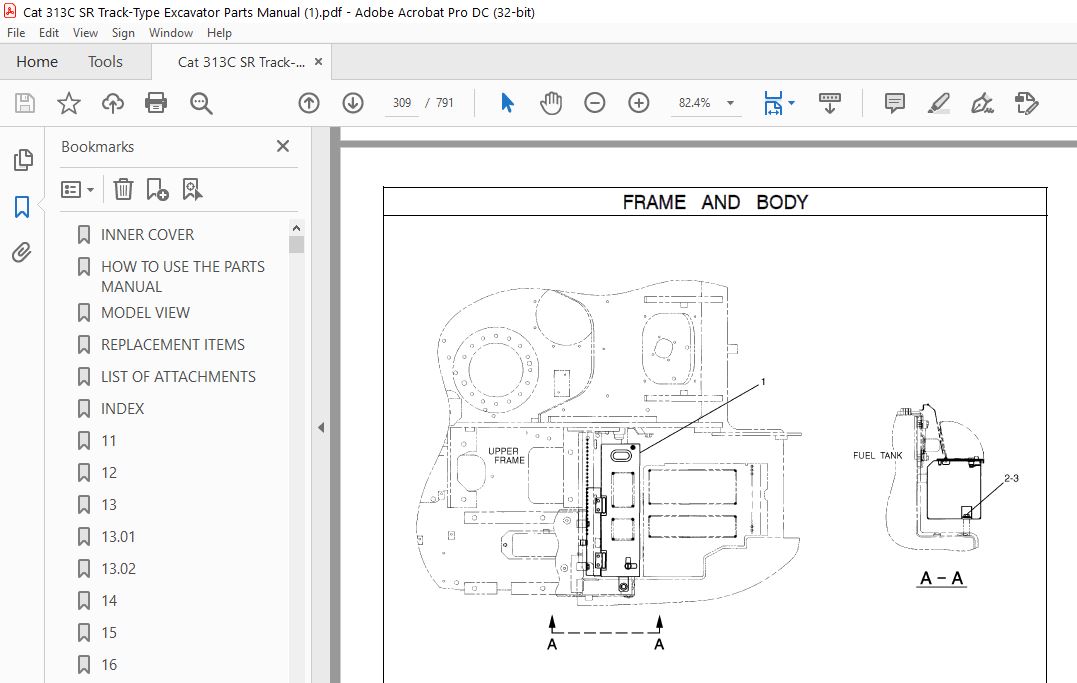Click the zoom percentage field 82.4%
The image size is (1077, 683).
pos(694,103)
